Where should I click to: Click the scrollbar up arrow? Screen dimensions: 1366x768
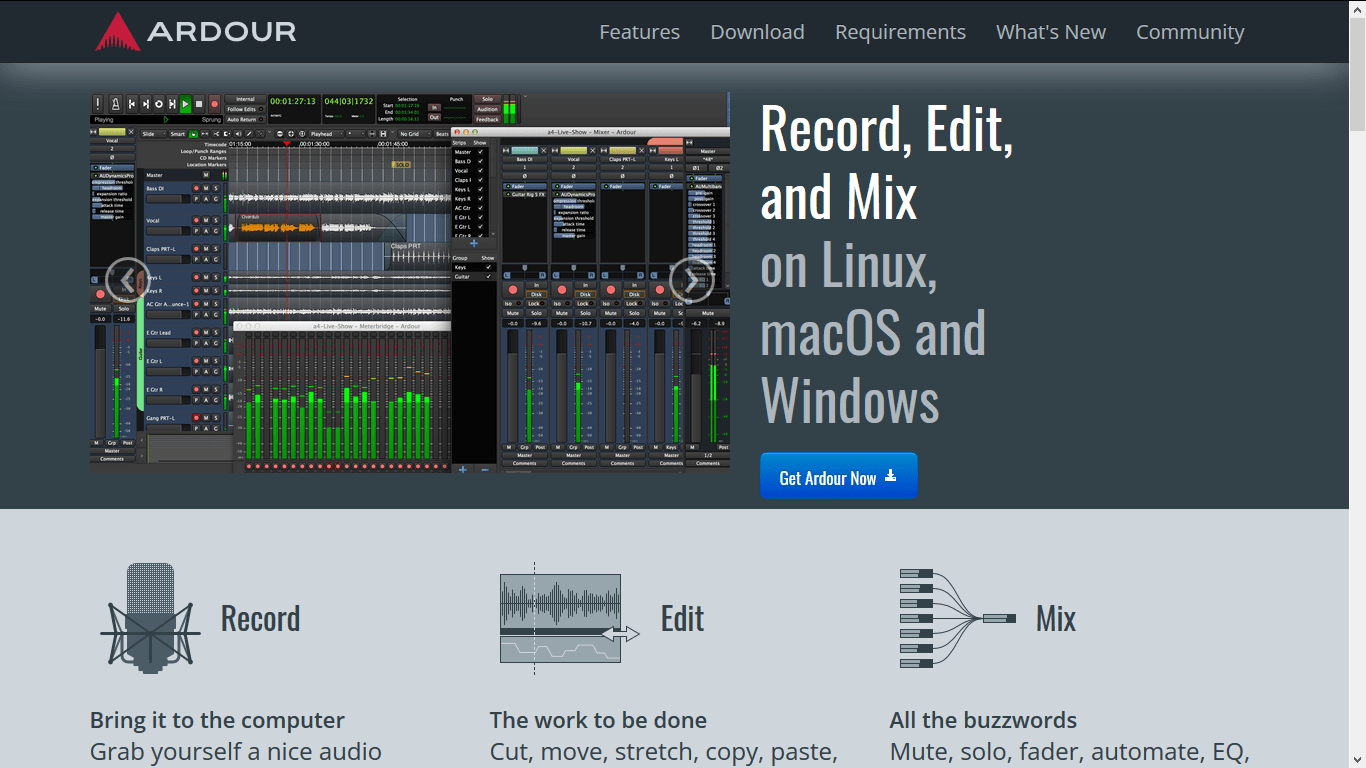[x=1357, y=8]
